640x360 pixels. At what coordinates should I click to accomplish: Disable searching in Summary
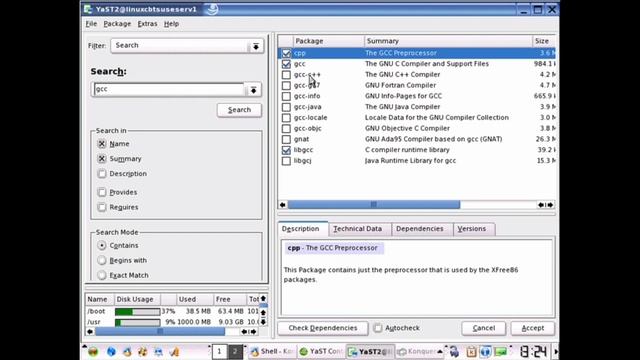click(x=102, y=159)
